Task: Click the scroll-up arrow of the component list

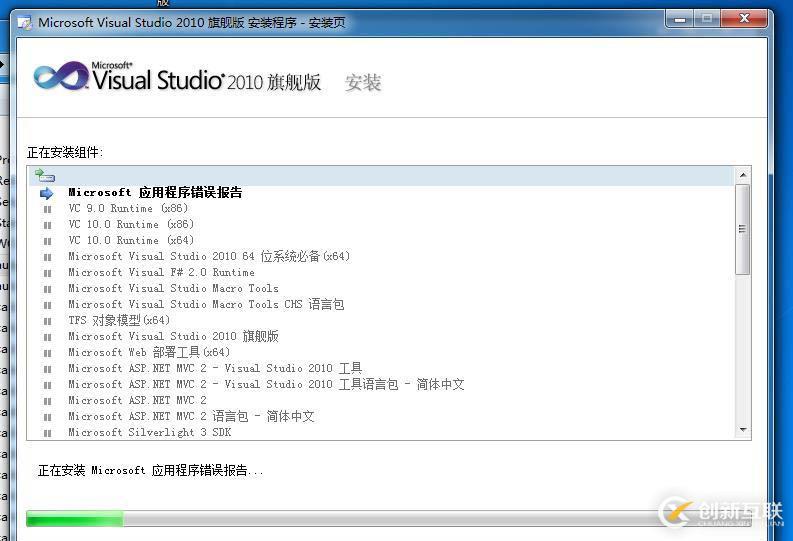Action: [x=743, y=175]
